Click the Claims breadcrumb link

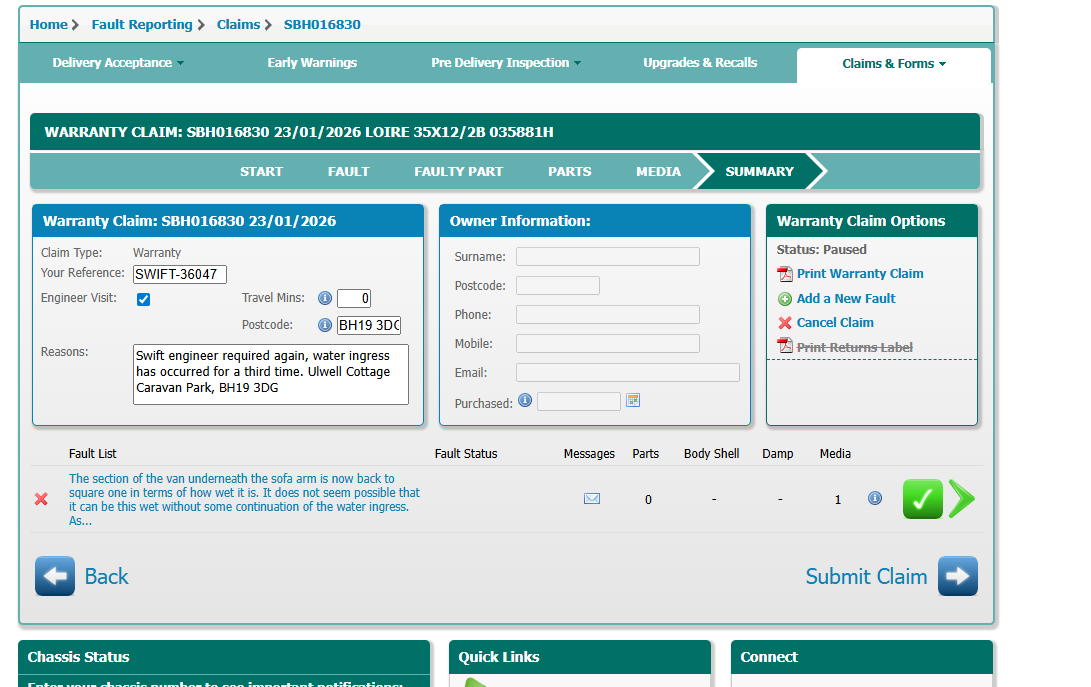coord(238,25)
